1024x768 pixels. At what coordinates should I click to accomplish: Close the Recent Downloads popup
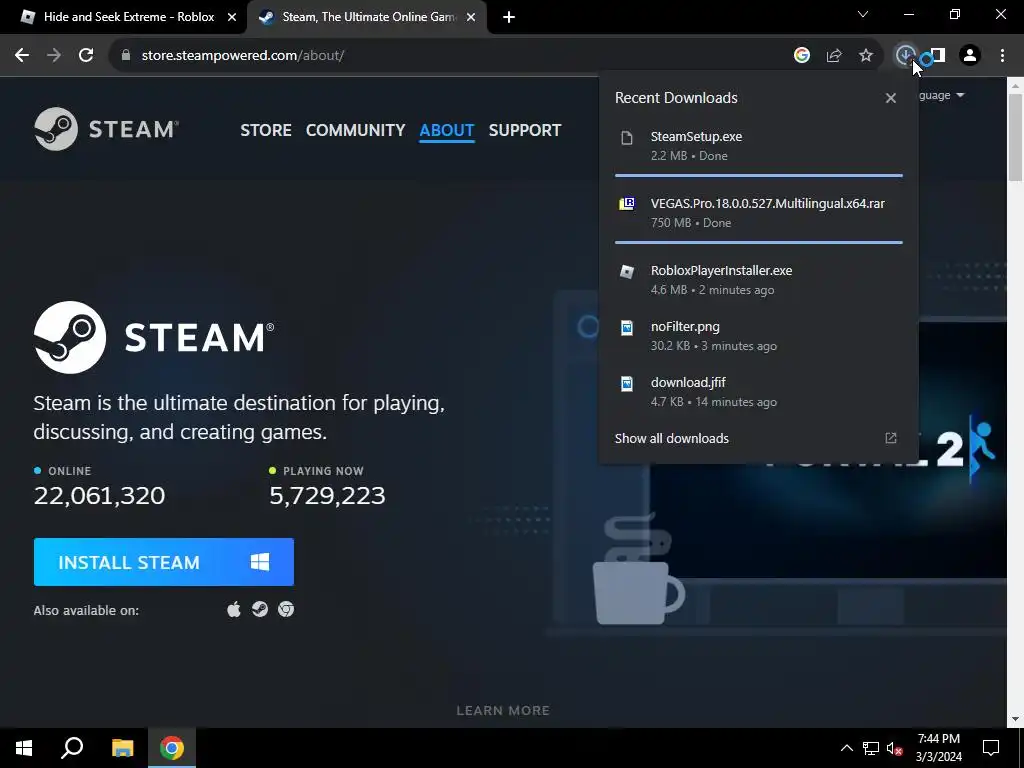pos(891,98)
